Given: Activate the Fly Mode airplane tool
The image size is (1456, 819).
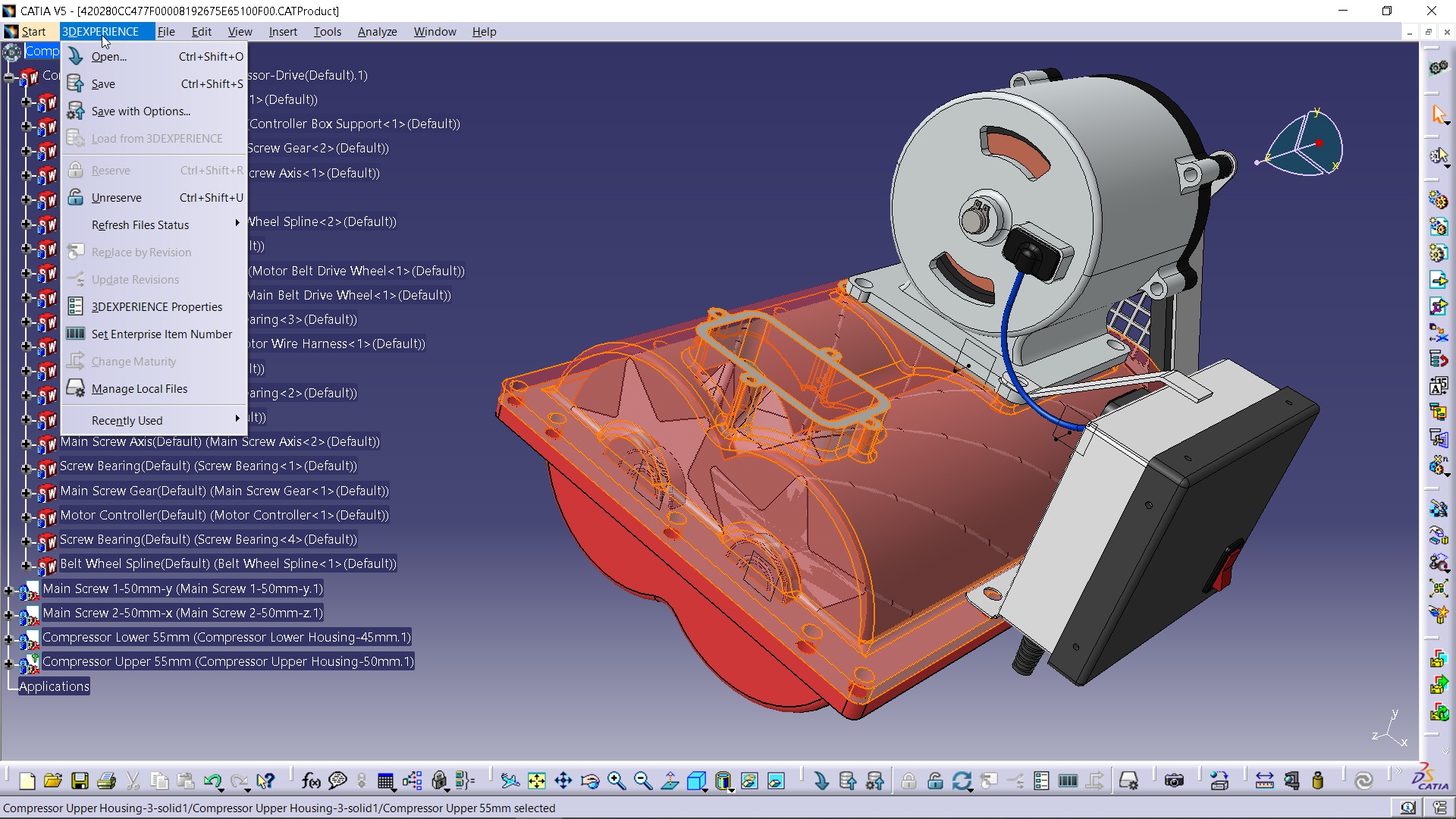Looking at the screenshot, I should click(x=510, y=780).
